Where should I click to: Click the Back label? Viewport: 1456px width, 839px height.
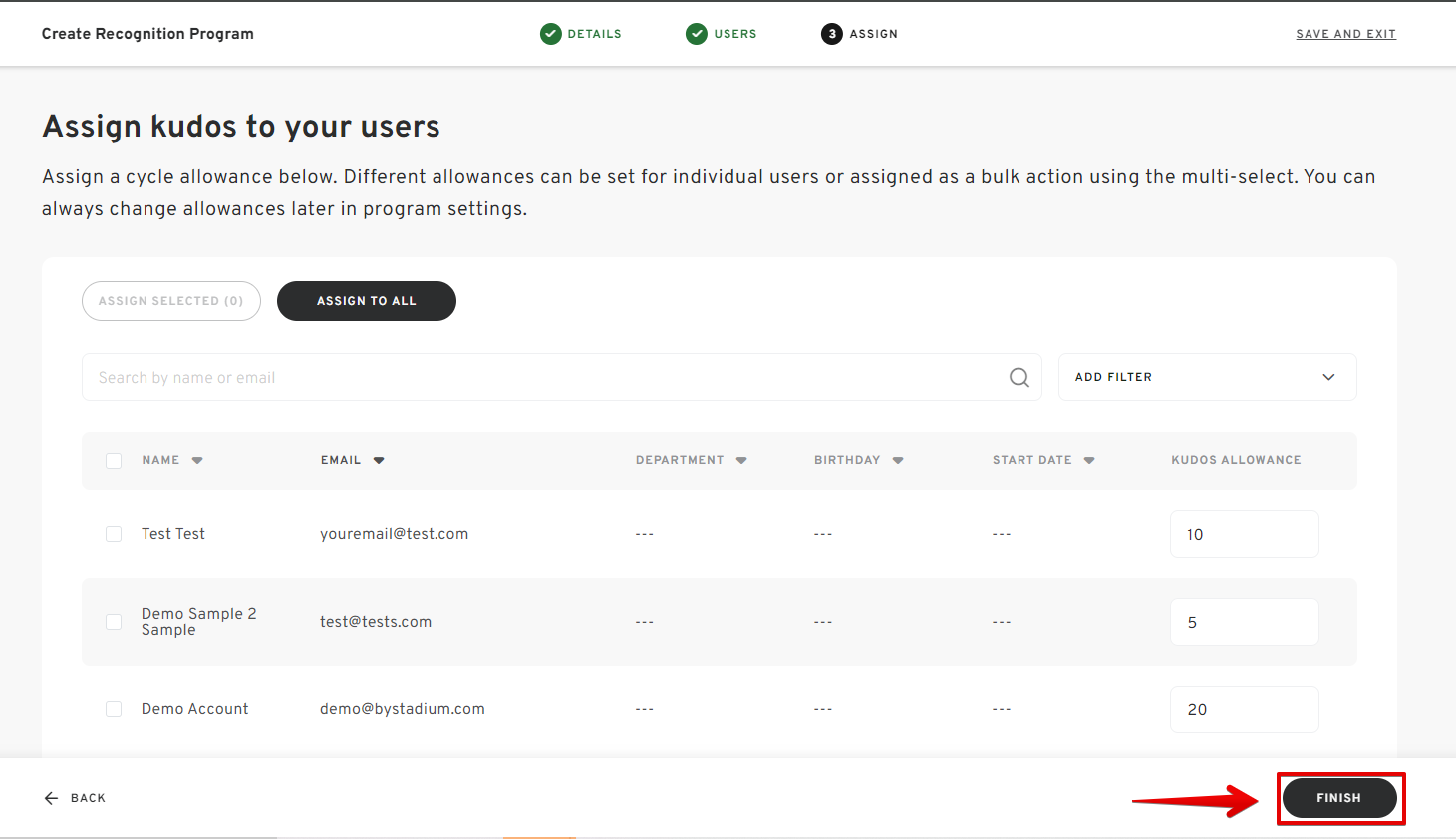88,798
